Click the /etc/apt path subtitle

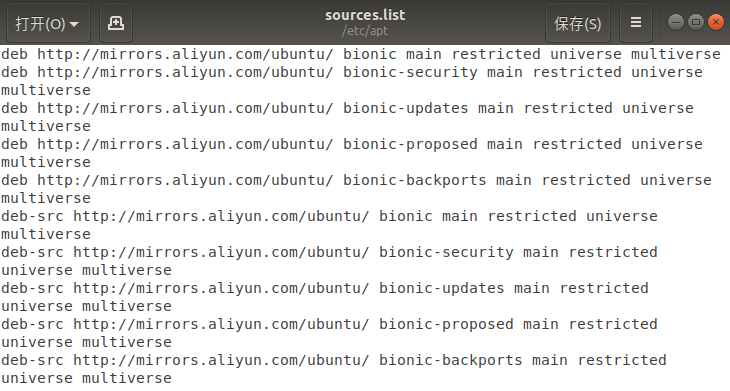pos(365,31)
